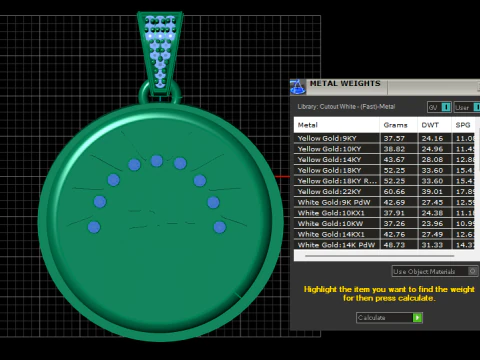Select the White Gold:10KW row
Image resolution: width=480 pixels, height=360 pixels.
(384, 224)
